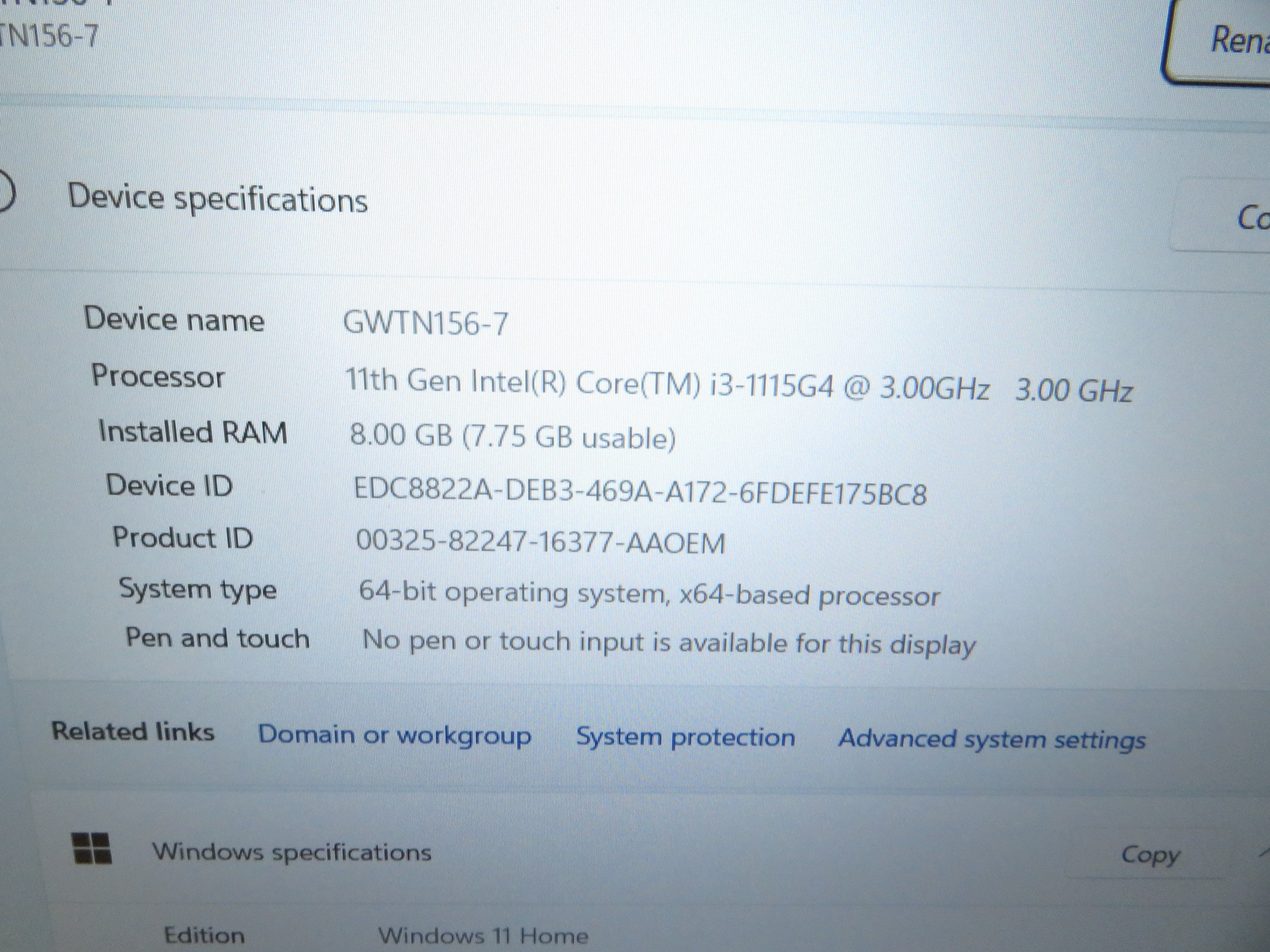
Task: Open the System protection link
Action: click(x=685, y=738)
